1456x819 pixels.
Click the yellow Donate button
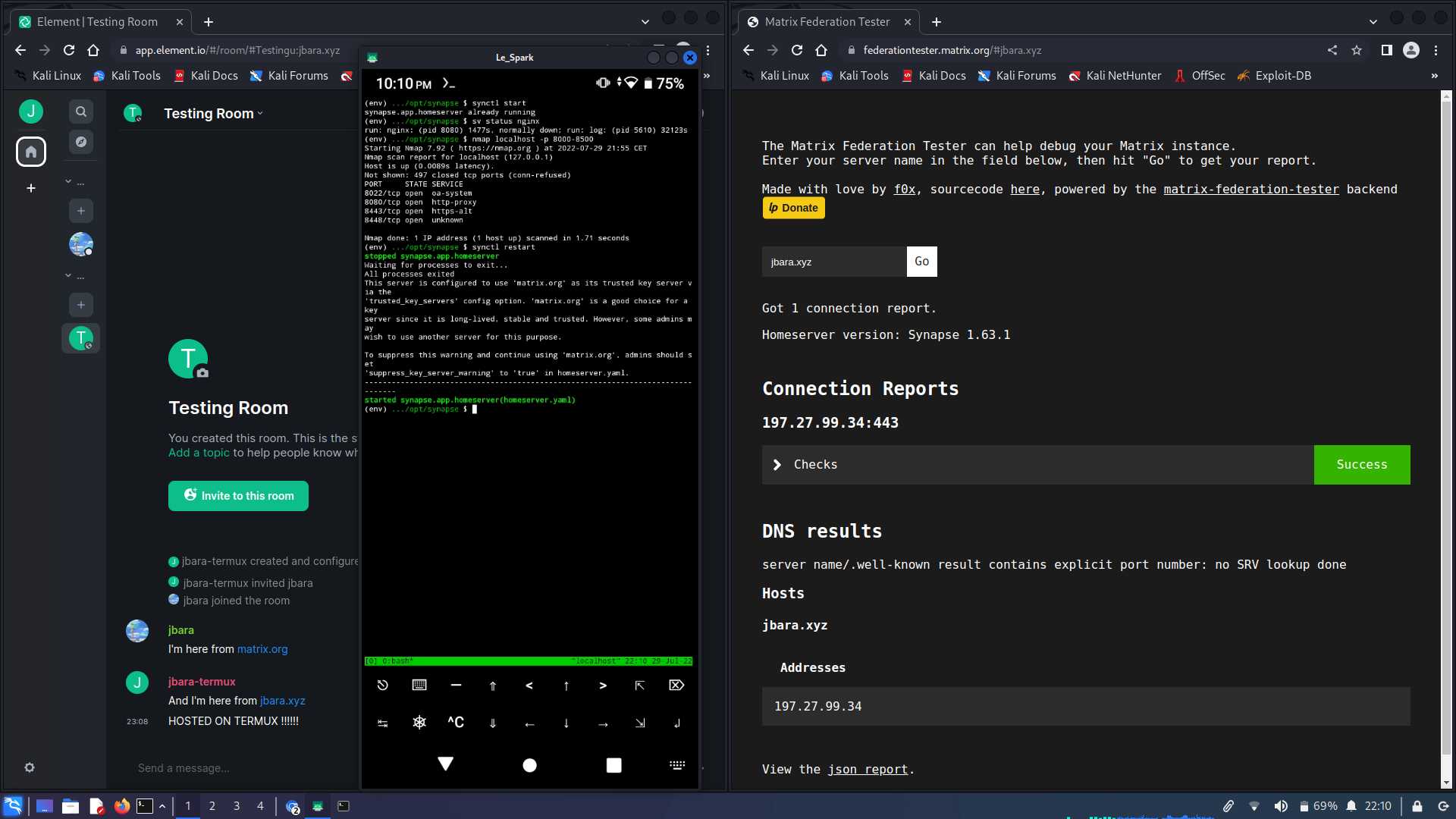click(793, 208)
